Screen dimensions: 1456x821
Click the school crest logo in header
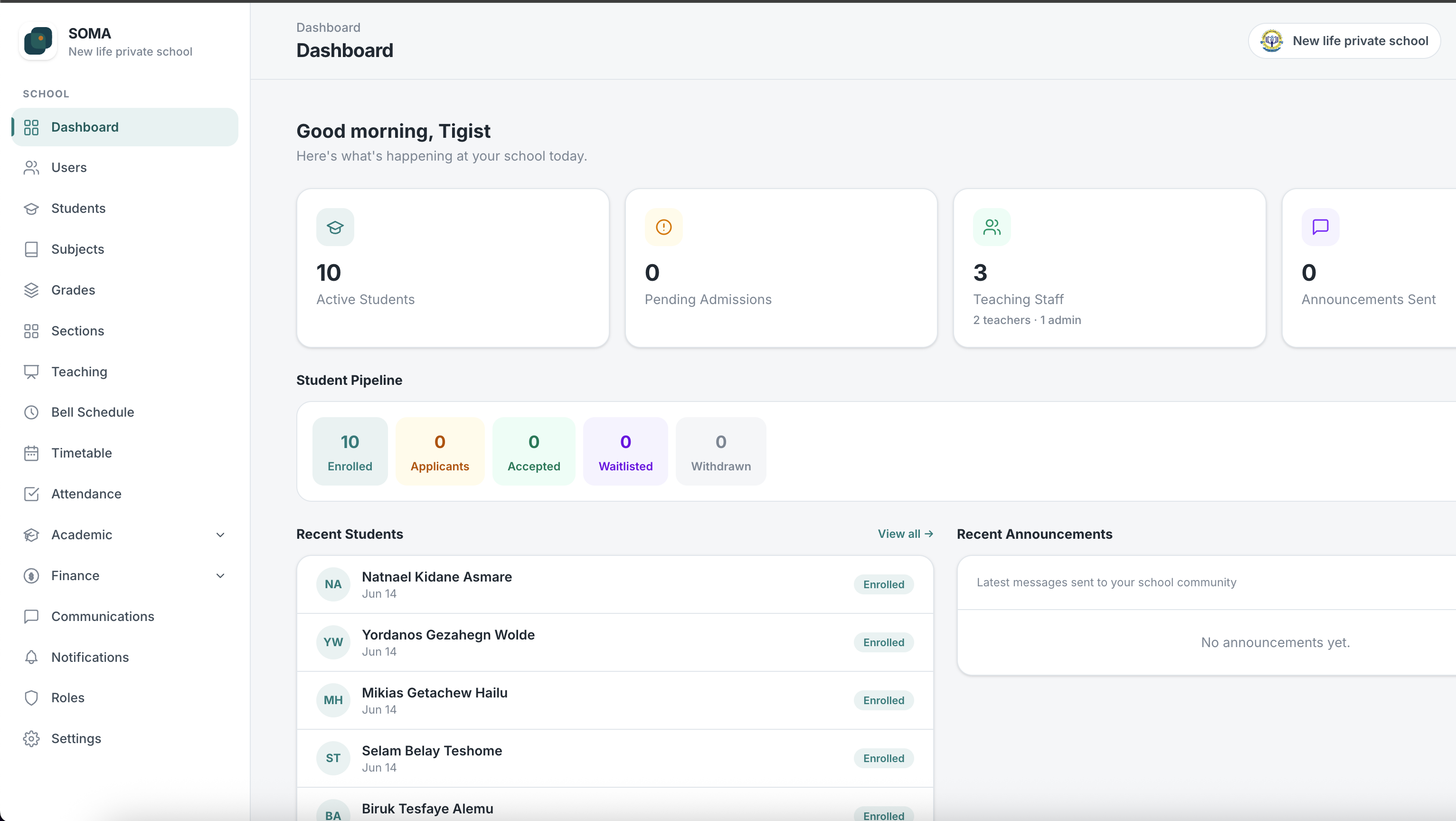coord(1272,41)
